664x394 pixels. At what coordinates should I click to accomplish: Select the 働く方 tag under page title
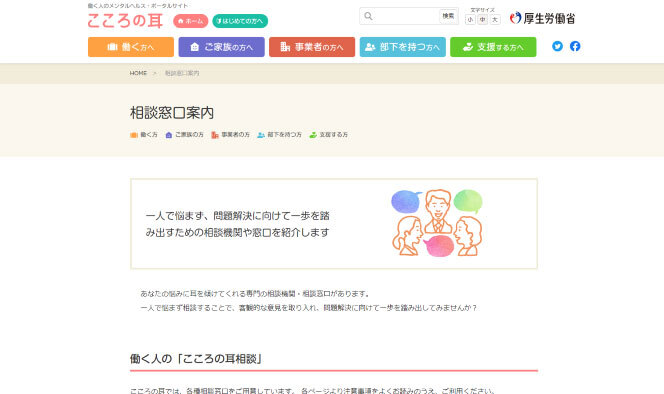click(144, 135)
